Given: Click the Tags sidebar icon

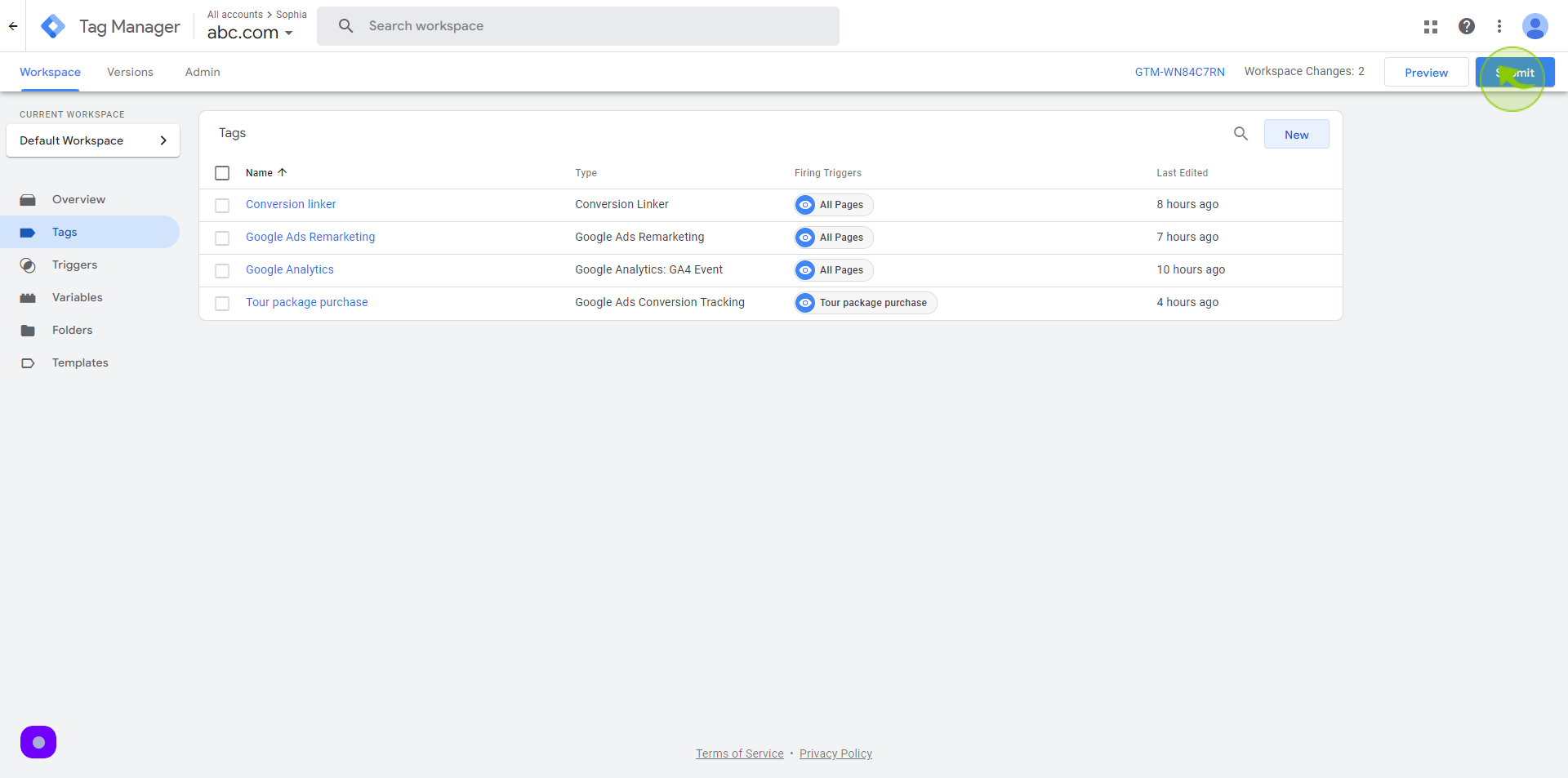Looking at the screenshot, I should click(x=28, y=232).
